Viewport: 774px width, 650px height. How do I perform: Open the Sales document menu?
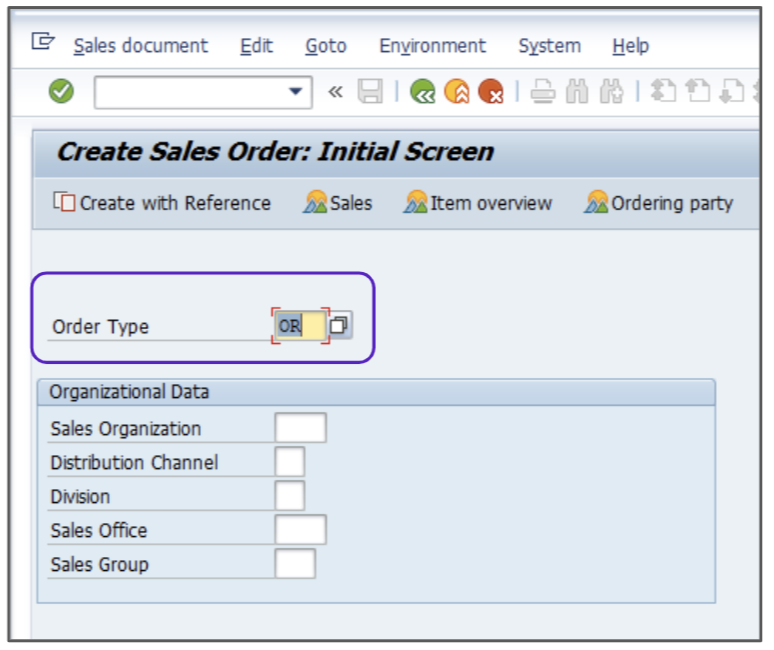(140, 46)
